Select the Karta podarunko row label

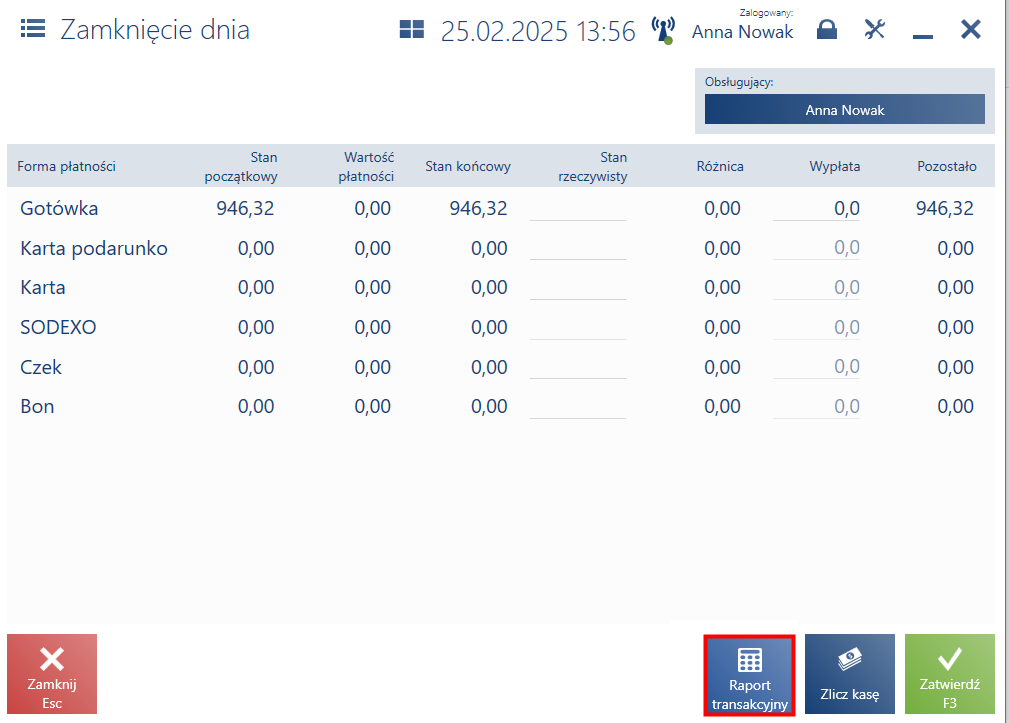(x=94, y=248)
